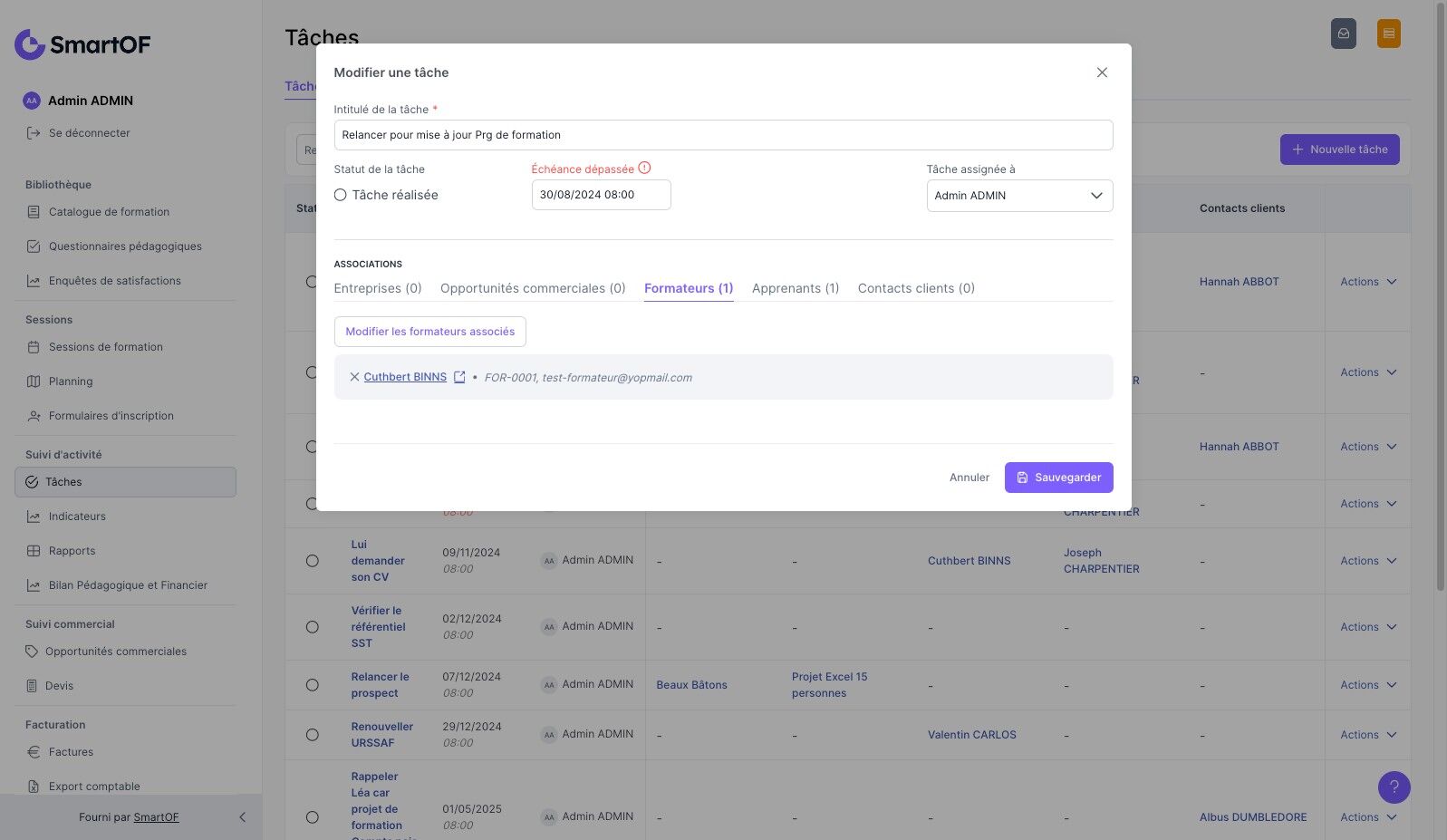Toggle status circle for Renouveller URSSAF task
Image resolution: width=1447 pixels, height=840 pixels.
pyautogui.click(x=313, y=735)
